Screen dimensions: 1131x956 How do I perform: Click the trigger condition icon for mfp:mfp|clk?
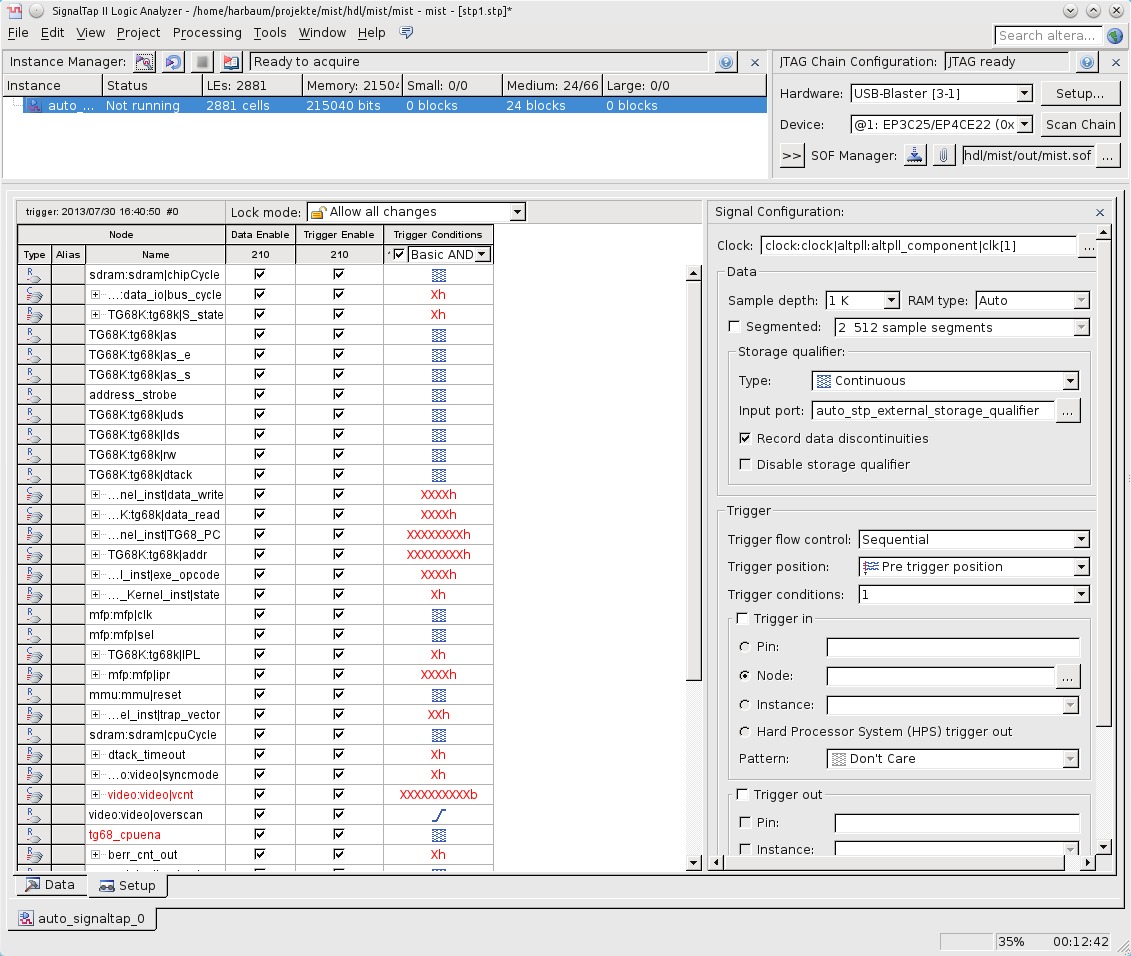pos(439,615)
